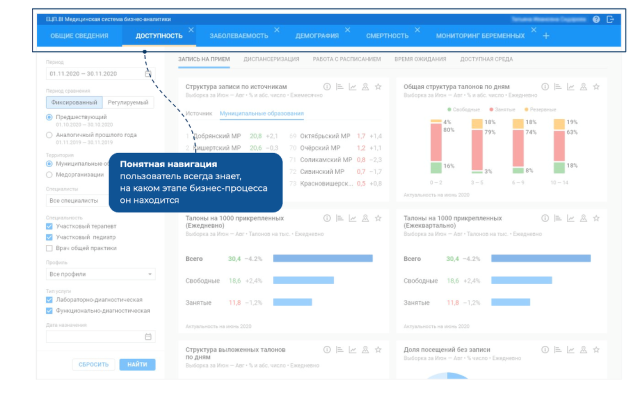The height and width of the screenshot is (403, 640).
Task: Select the Медорганизации radio option
Action: tap(49, 175)
